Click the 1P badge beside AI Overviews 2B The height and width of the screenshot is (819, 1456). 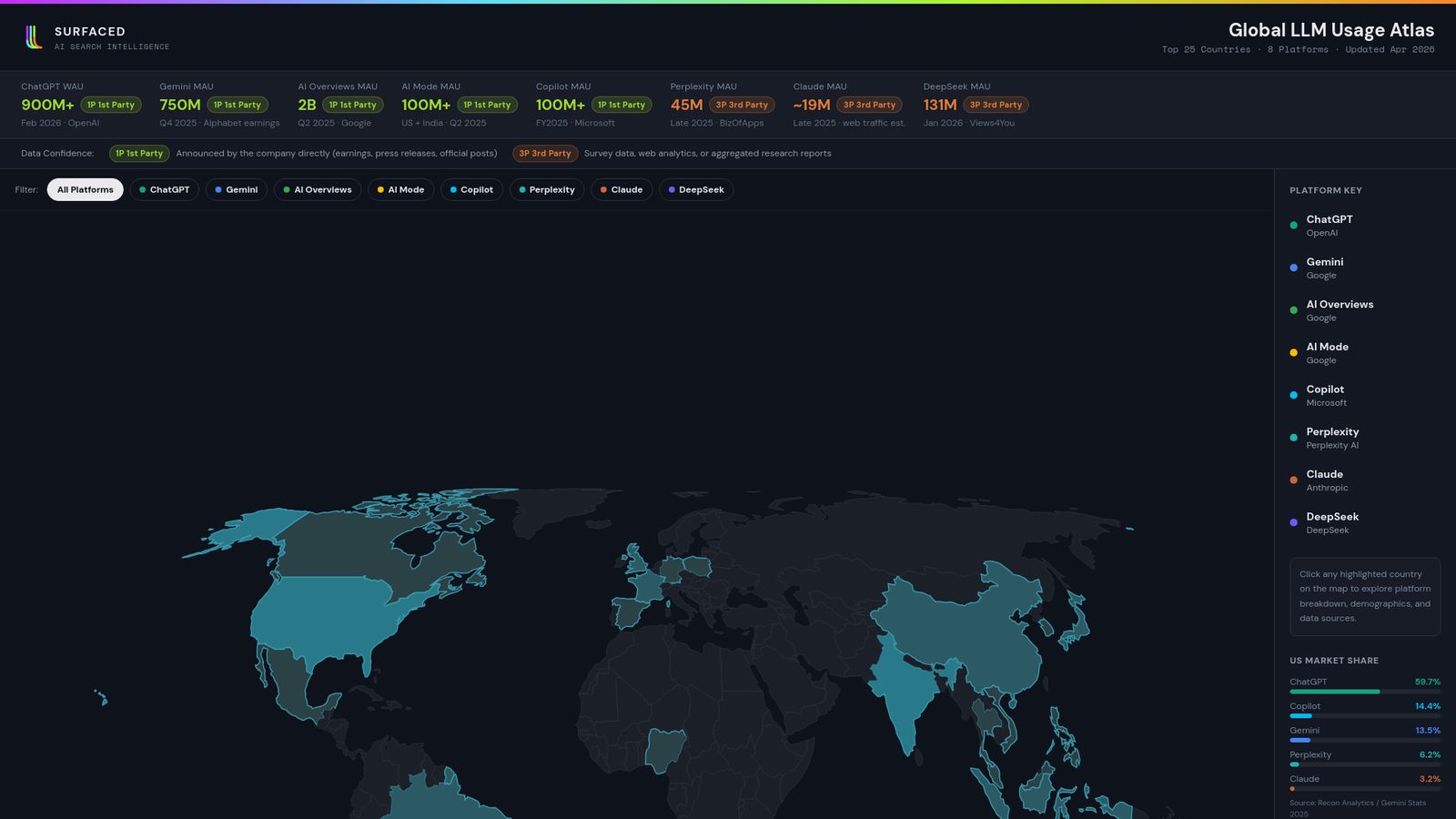click(x=353, y=105)
